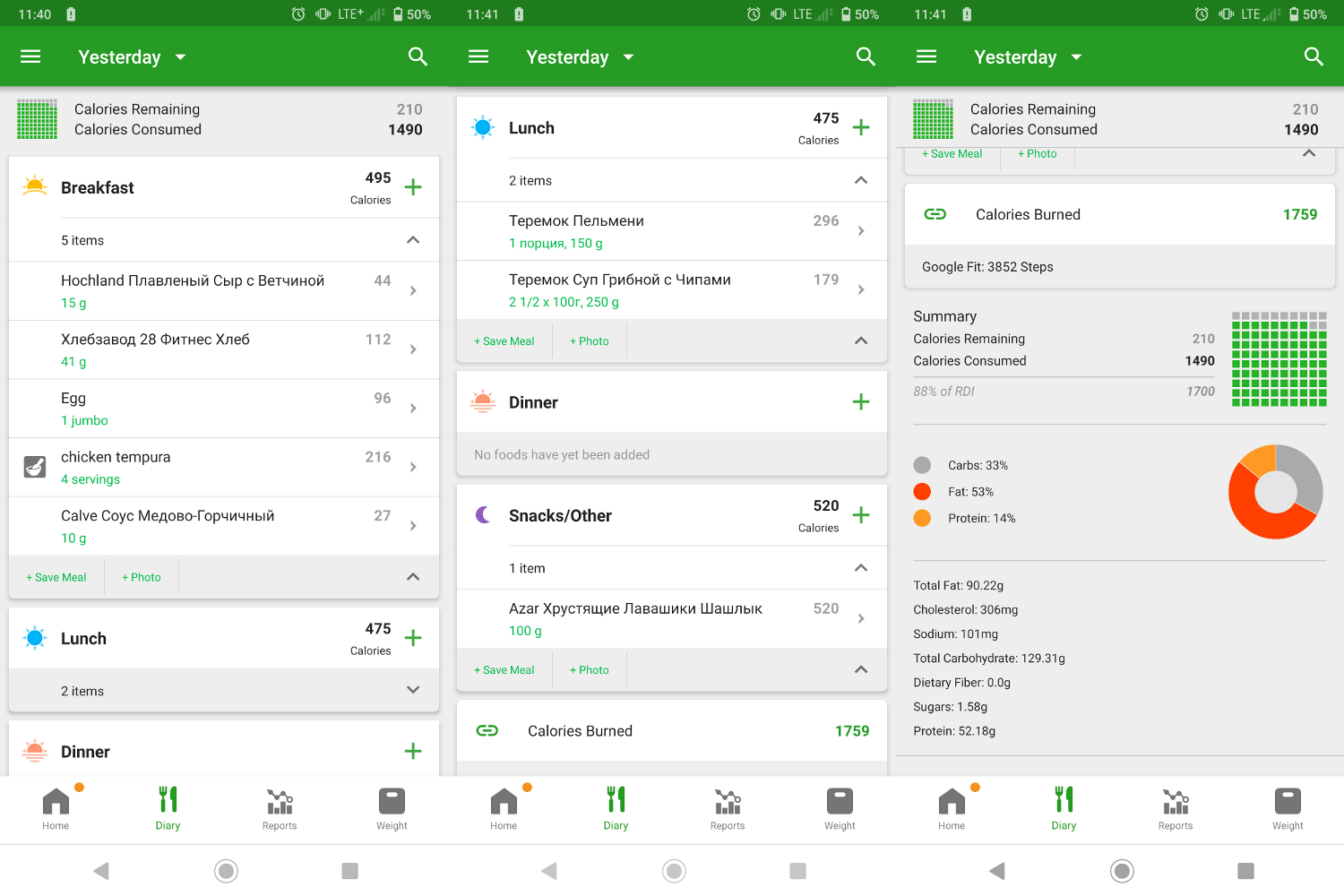
Task: Tap Google Fit: 3852 Steps text
Action: tap(987, 267)
